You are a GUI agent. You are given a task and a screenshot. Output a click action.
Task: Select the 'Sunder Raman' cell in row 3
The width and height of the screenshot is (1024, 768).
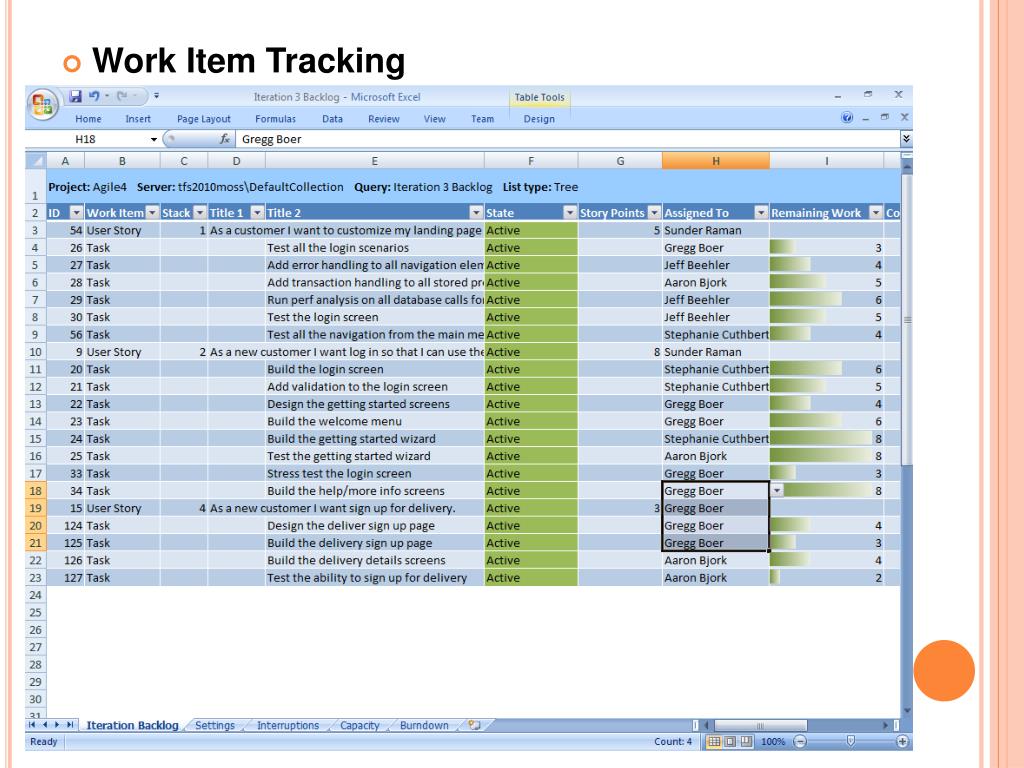(716, 231)
